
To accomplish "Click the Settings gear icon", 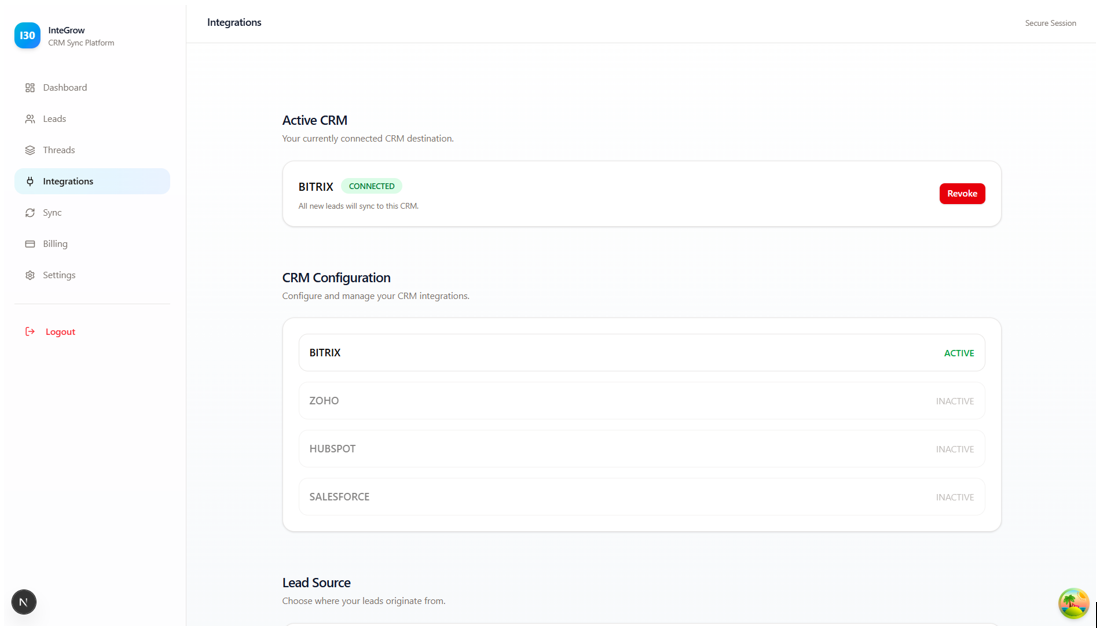I will pos(29,275).
